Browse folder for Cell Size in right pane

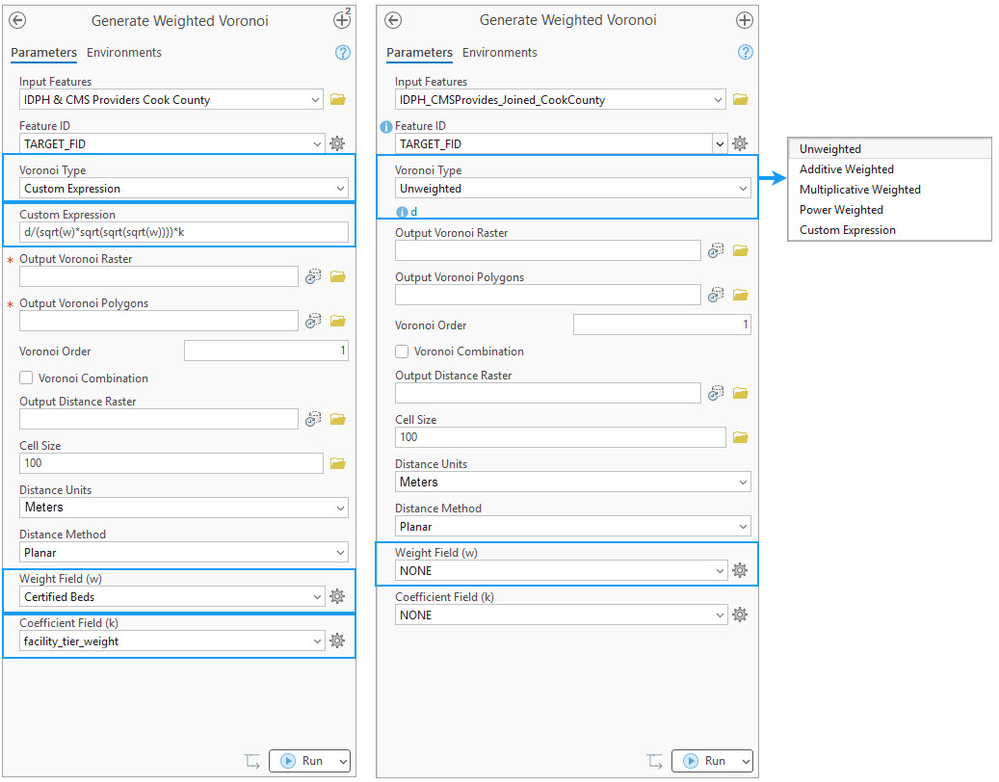point(740,437)
